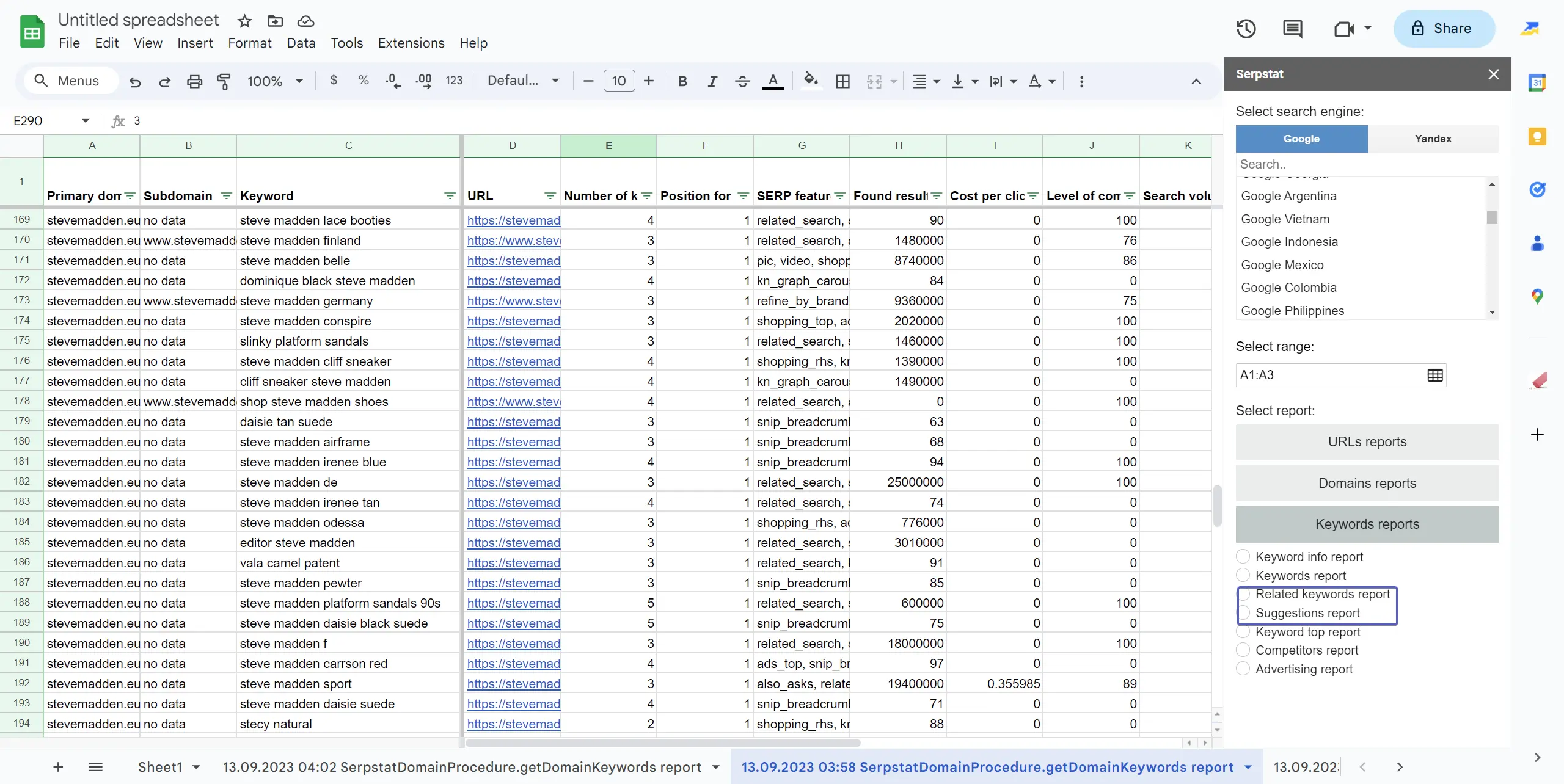Enable the Competitors report checkbox
Image resolution: width=1564 pixels, height=784 pixels.
pos(1243,651)
